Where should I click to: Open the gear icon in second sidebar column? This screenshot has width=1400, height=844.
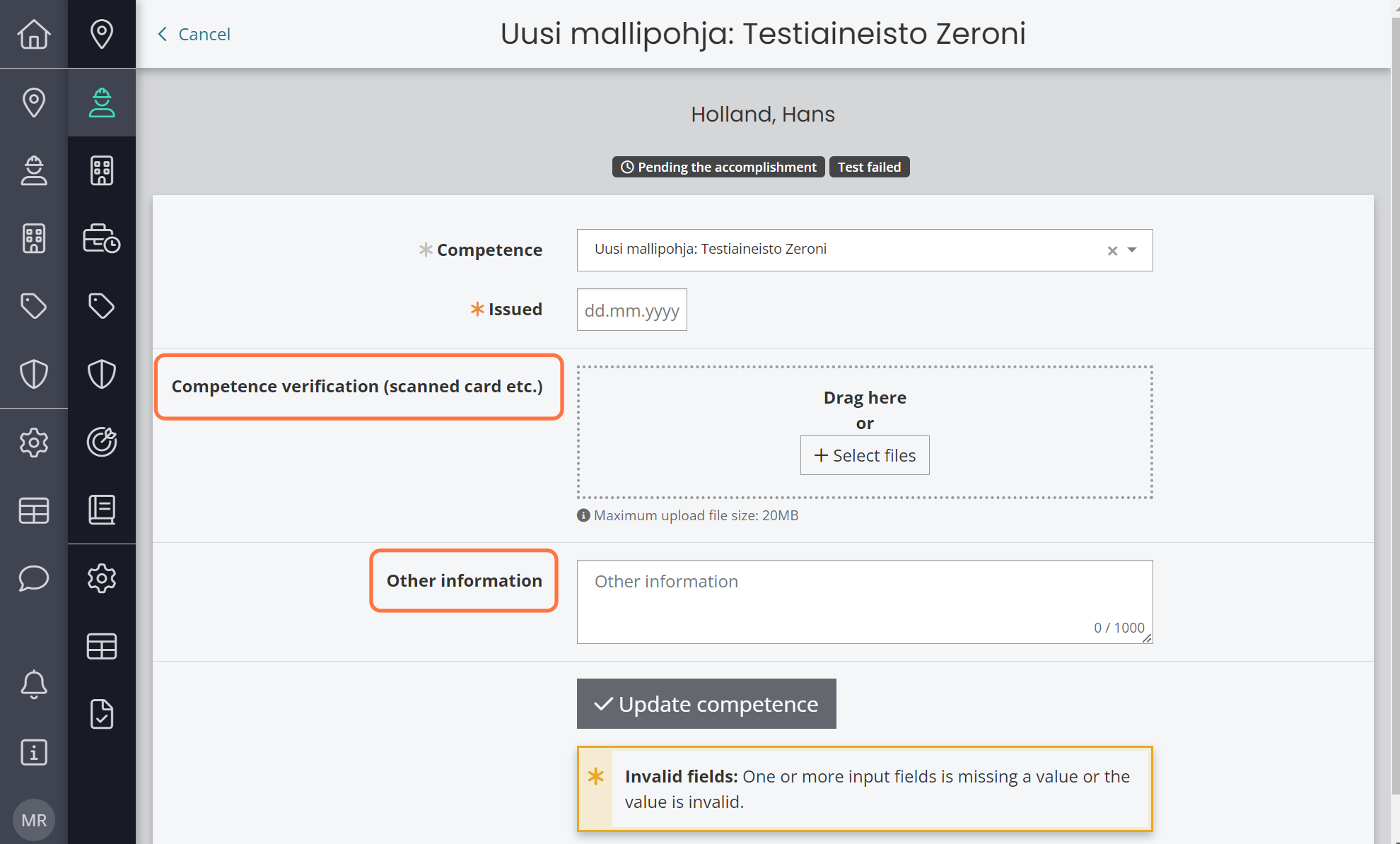102,578
